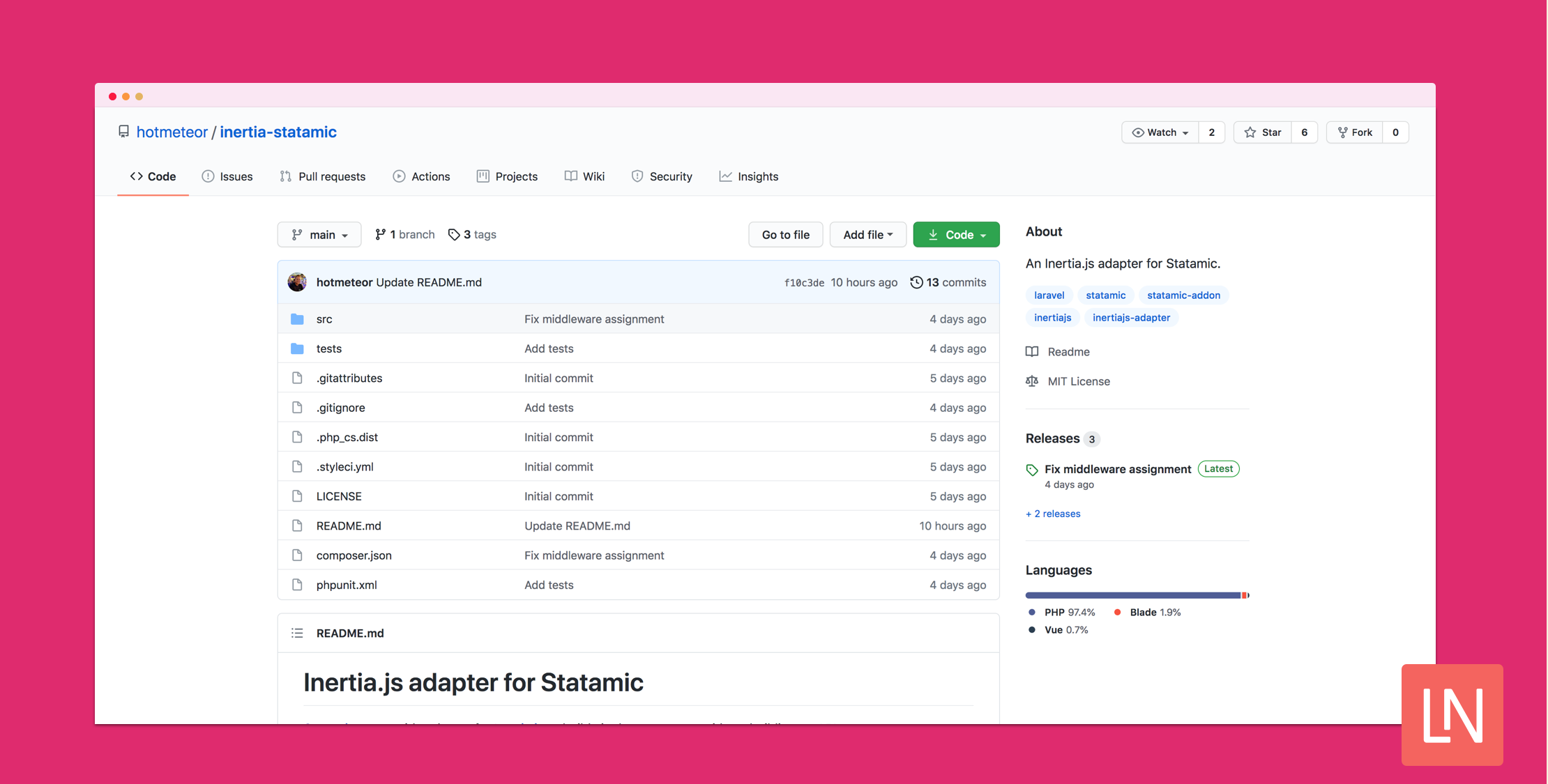Click the commits history clock icon
The width and height of the screenshot is (1548, 784).
pyautogui.click(x=916, y=282)
